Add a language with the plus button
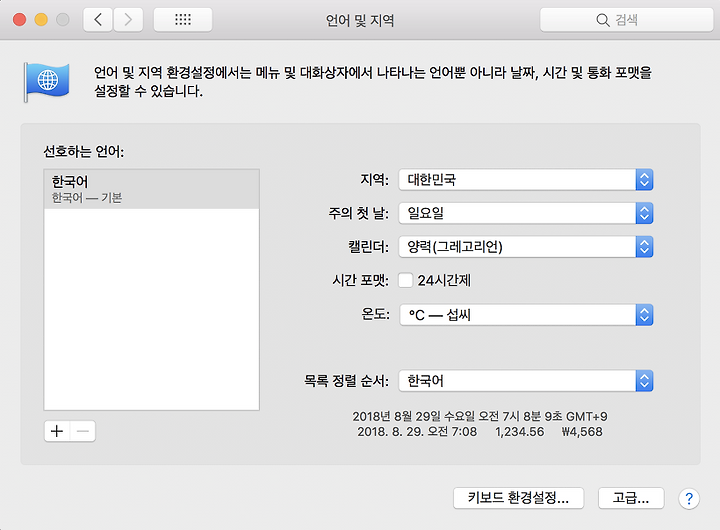Image resolution: width=720 pixels, height=530 pixels. [57, 431]
